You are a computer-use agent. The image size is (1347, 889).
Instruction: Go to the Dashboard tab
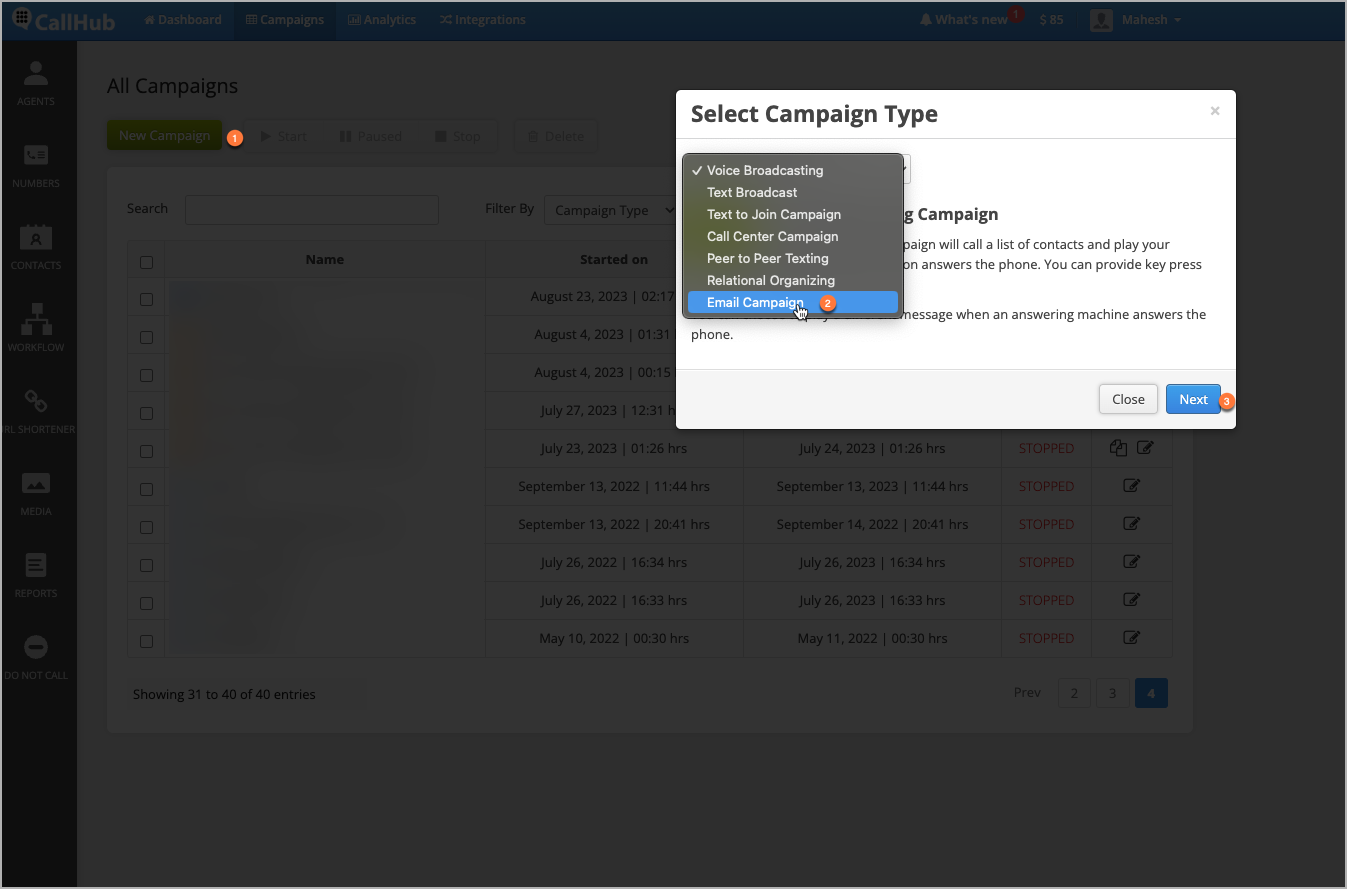(x=183, y=20)
